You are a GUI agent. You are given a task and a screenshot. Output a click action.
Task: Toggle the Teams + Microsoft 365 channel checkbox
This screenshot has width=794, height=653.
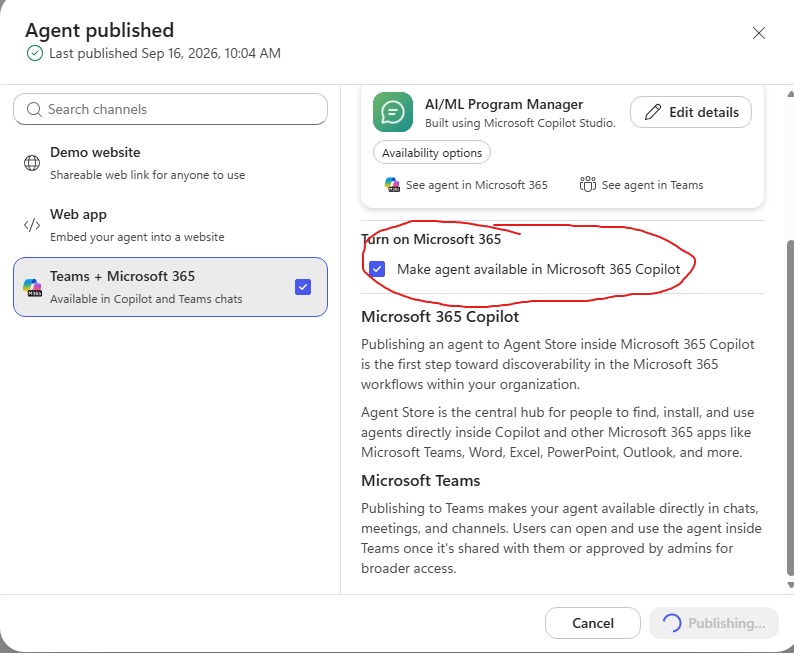(x=303, y=287)
